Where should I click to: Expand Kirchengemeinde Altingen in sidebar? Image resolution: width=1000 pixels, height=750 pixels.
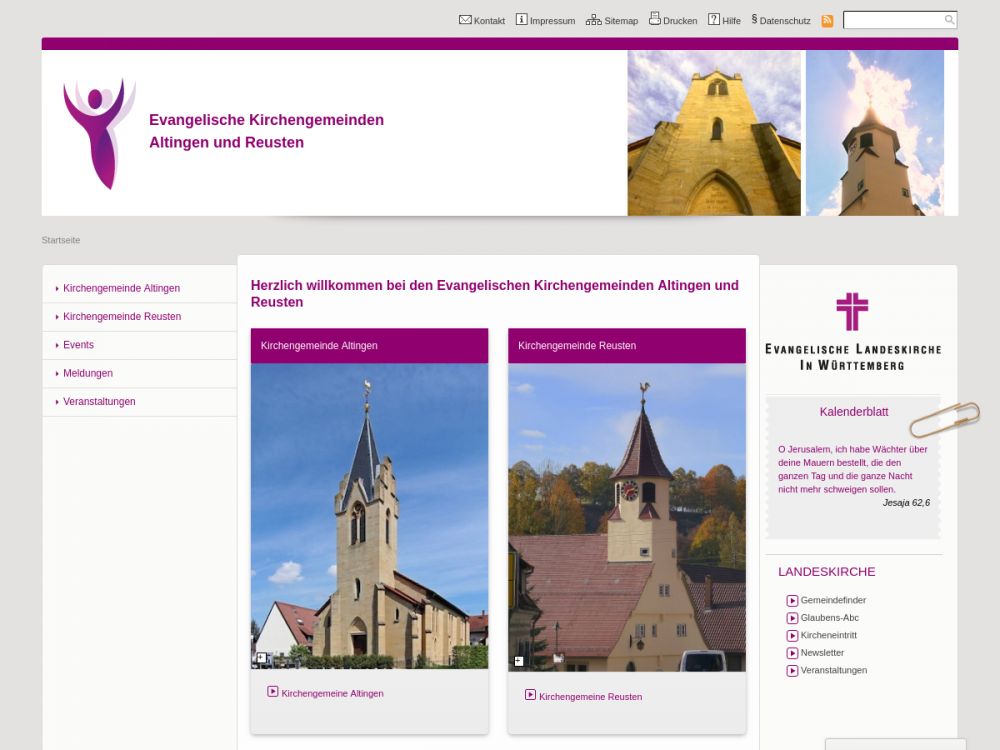[x=121, y=288]
